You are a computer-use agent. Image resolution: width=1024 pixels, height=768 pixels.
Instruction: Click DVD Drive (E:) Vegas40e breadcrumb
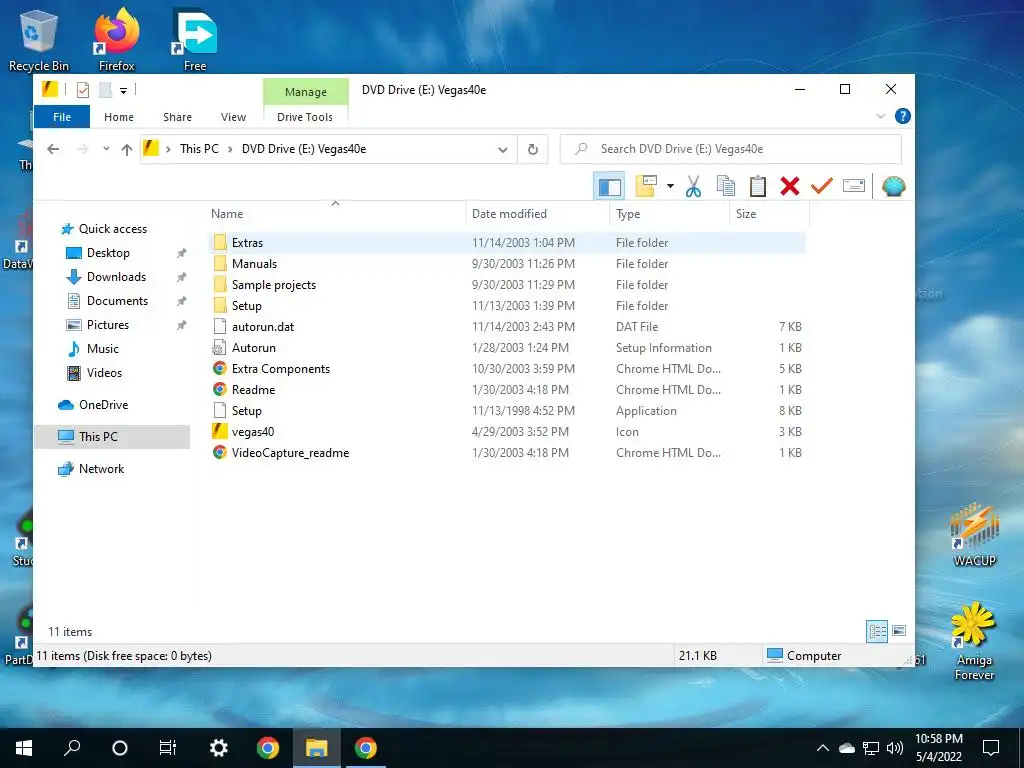304,149
